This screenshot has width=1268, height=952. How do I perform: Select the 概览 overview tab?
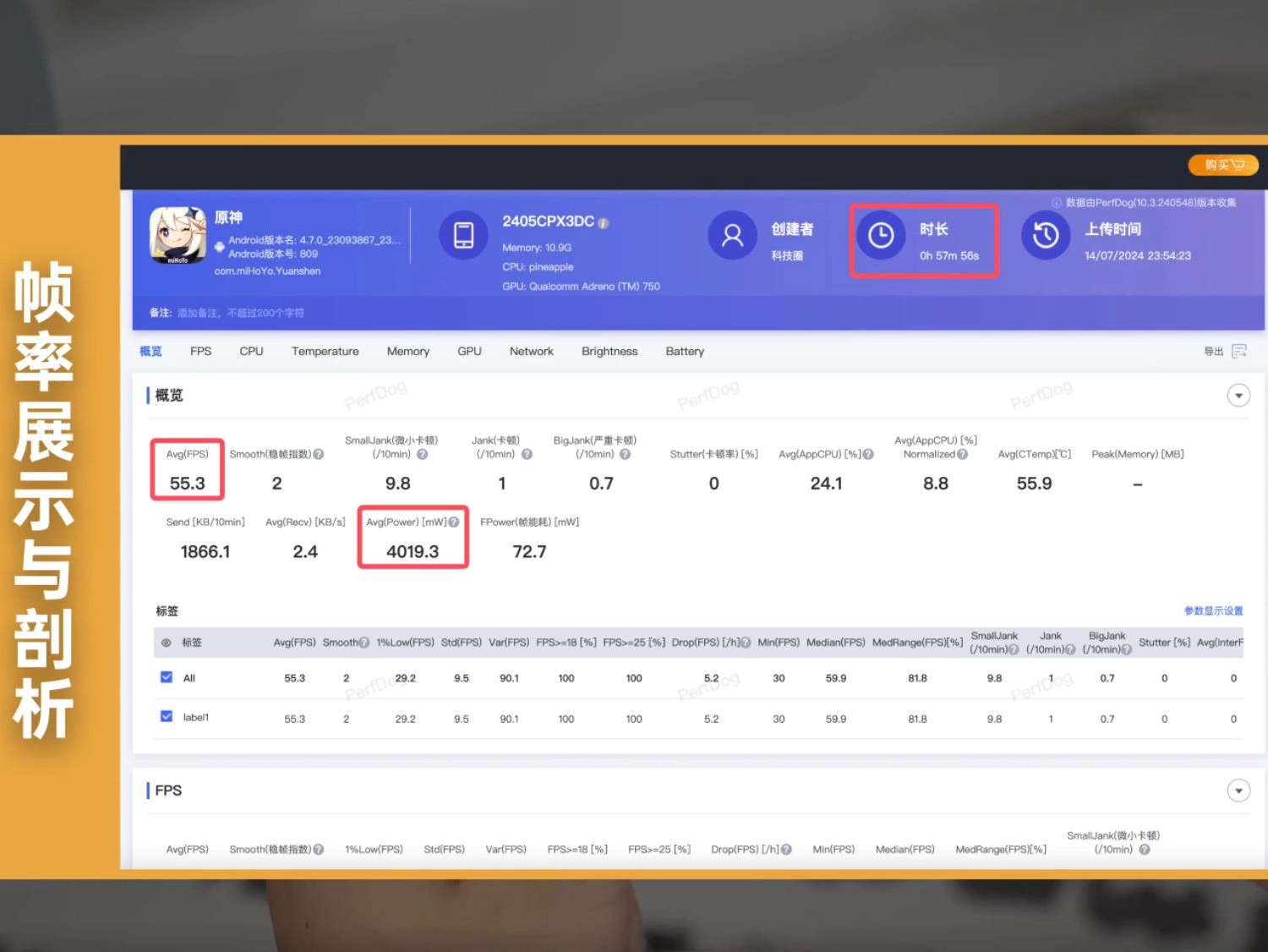tap(150, 351)
